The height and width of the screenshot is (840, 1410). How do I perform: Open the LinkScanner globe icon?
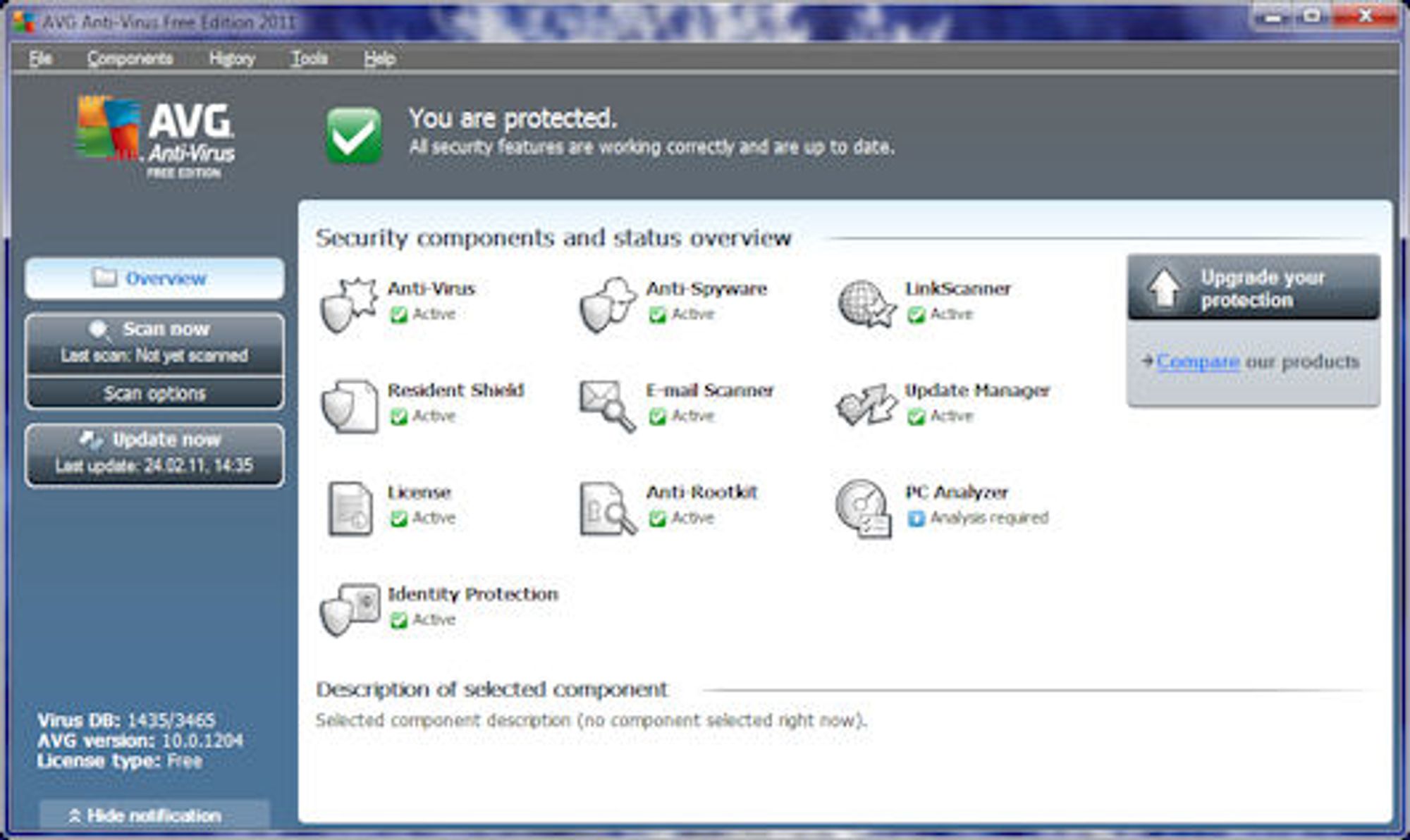(866, 304)
